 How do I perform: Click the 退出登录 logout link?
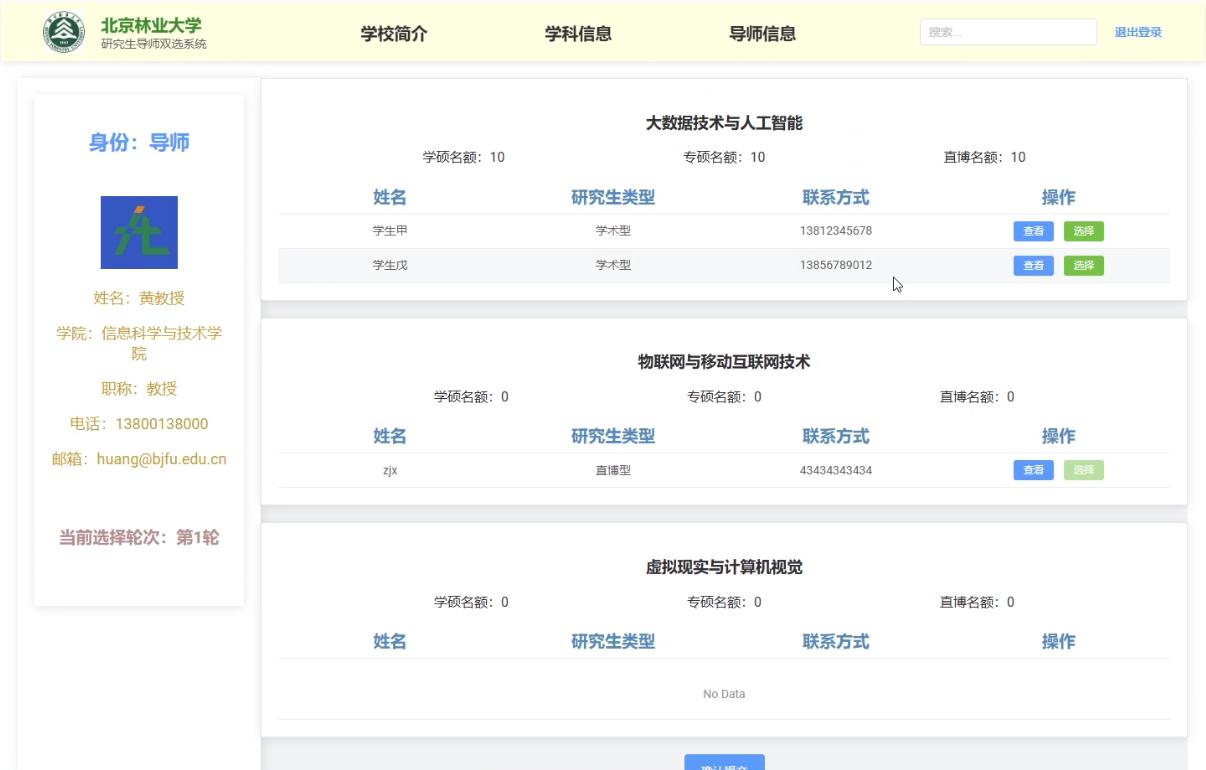1138,31
